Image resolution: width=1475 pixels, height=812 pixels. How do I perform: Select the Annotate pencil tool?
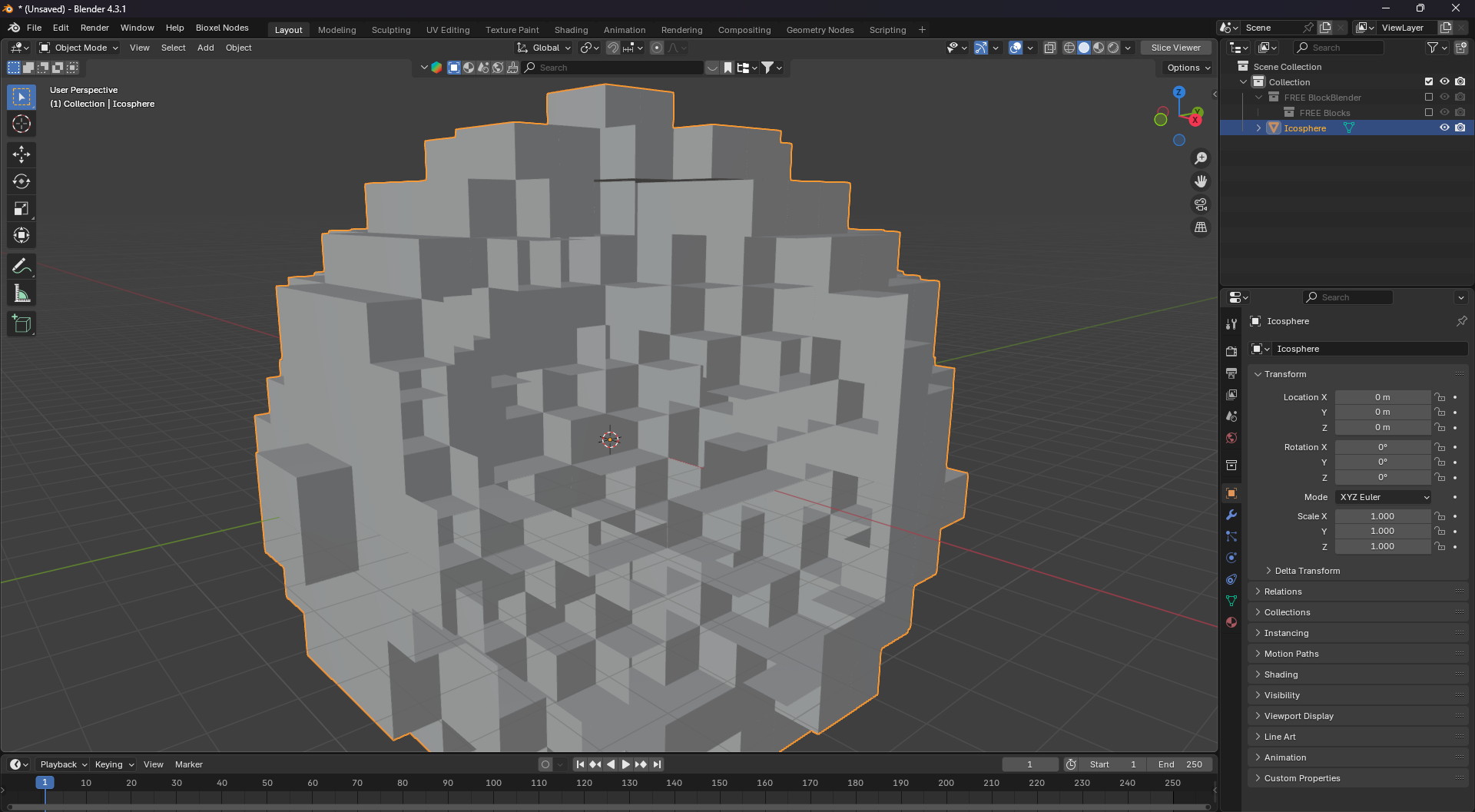point(22,267)
